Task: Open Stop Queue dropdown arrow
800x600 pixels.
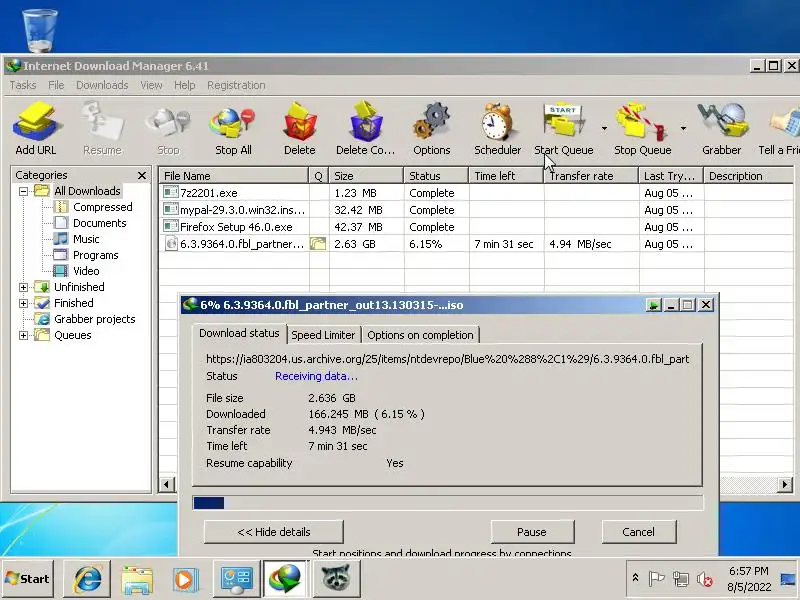Action: click(683, 128)
